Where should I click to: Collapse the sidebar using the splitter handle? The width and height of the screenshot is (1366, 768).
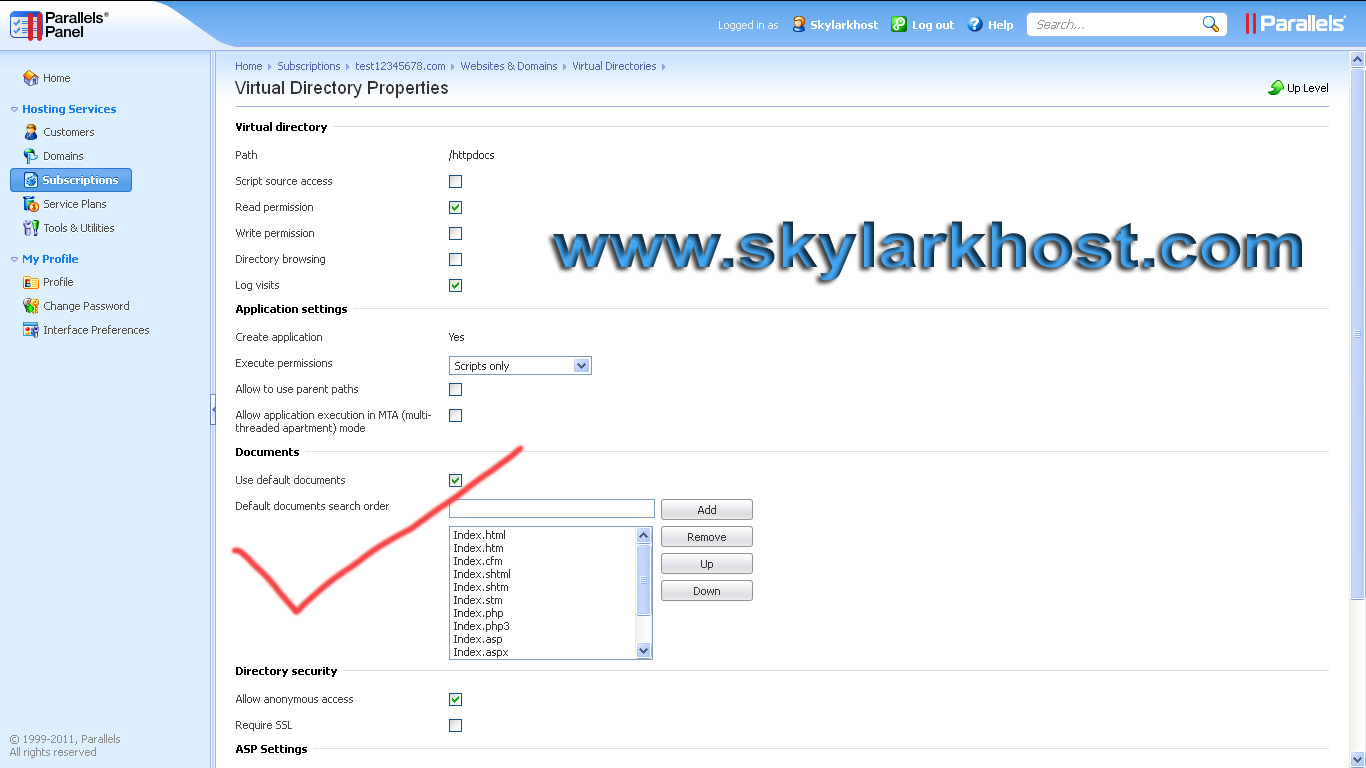tap(213, 410)
